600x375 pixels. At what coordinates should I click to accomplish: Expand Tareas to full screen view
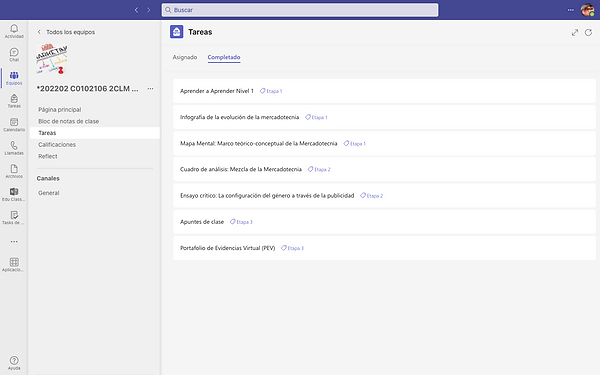coord(575,33)
